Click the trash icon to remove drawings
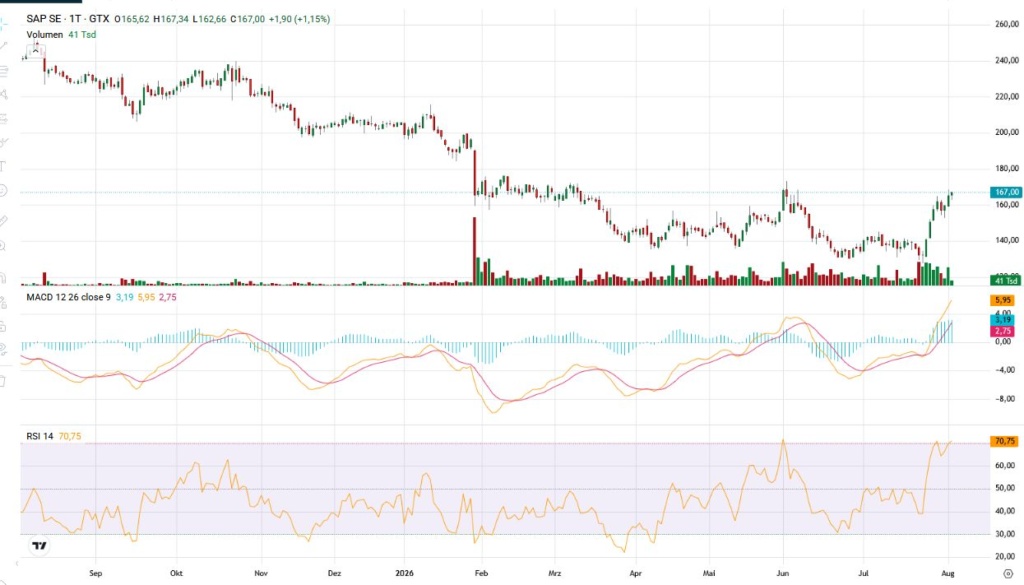The image size is (1024, 585). [3, 381]
